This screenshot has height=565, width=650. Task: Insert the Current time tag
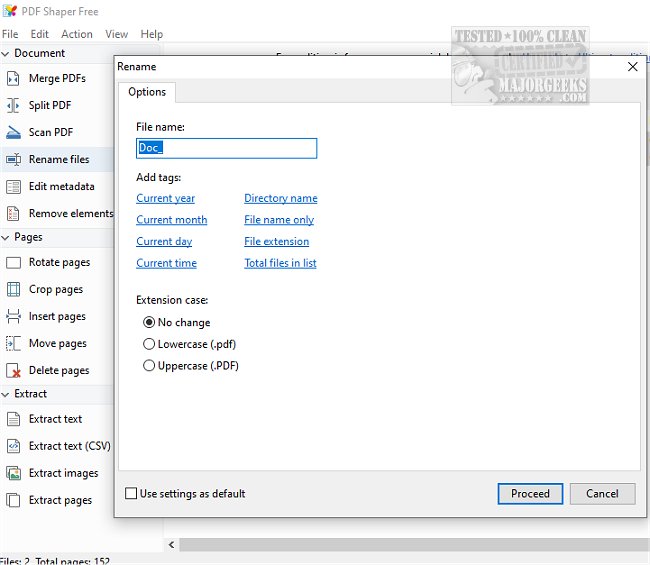(166, 263)
